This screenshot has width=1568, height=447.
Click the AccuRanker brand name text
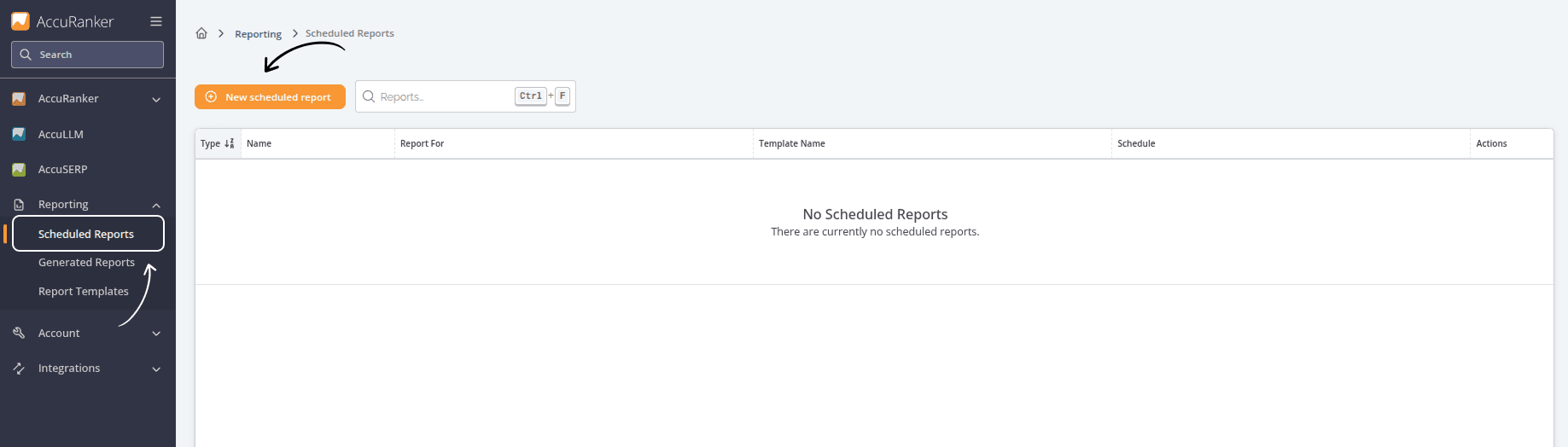(75, 22)
